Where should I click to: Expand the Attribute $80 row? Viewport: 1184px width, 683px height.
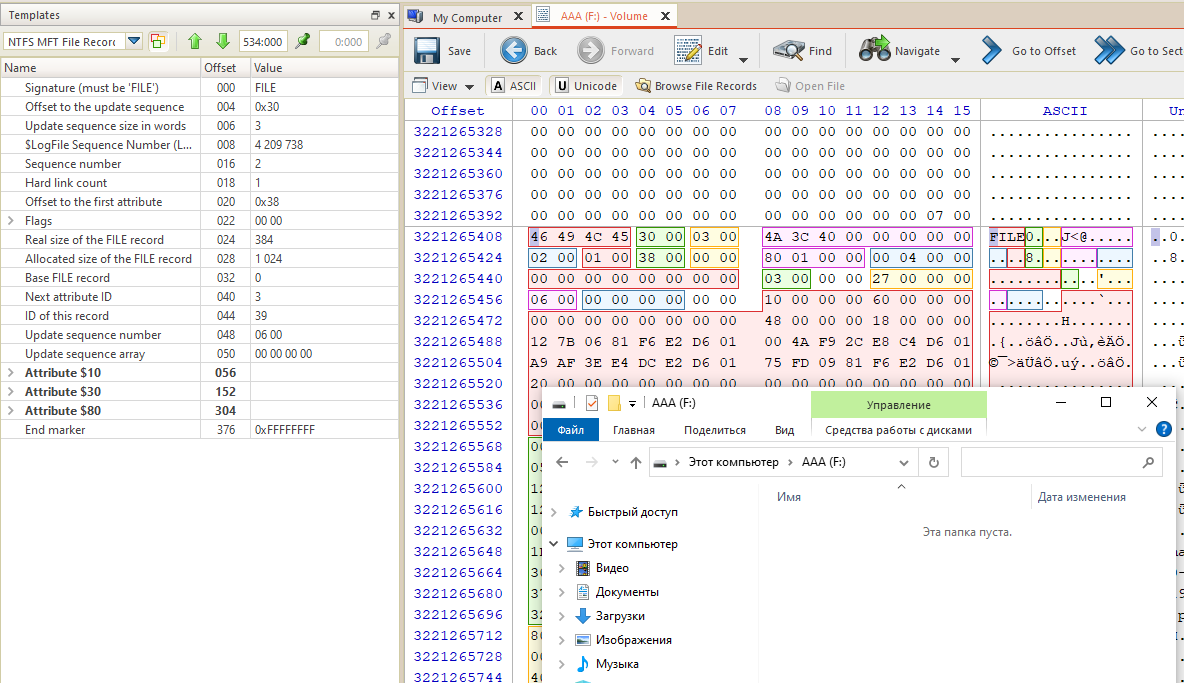click(x=12, y=411)
